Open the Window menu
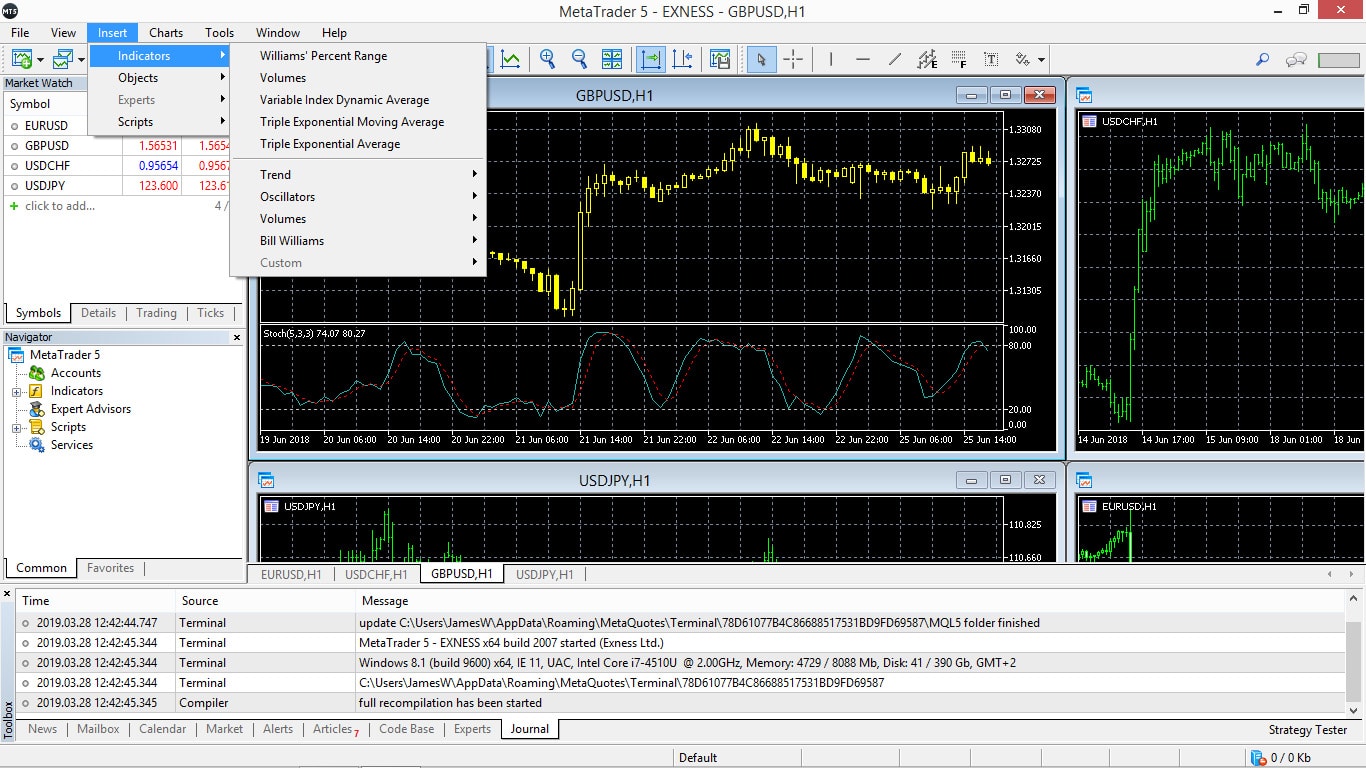 pyautogui.click(x=278, y=33)
